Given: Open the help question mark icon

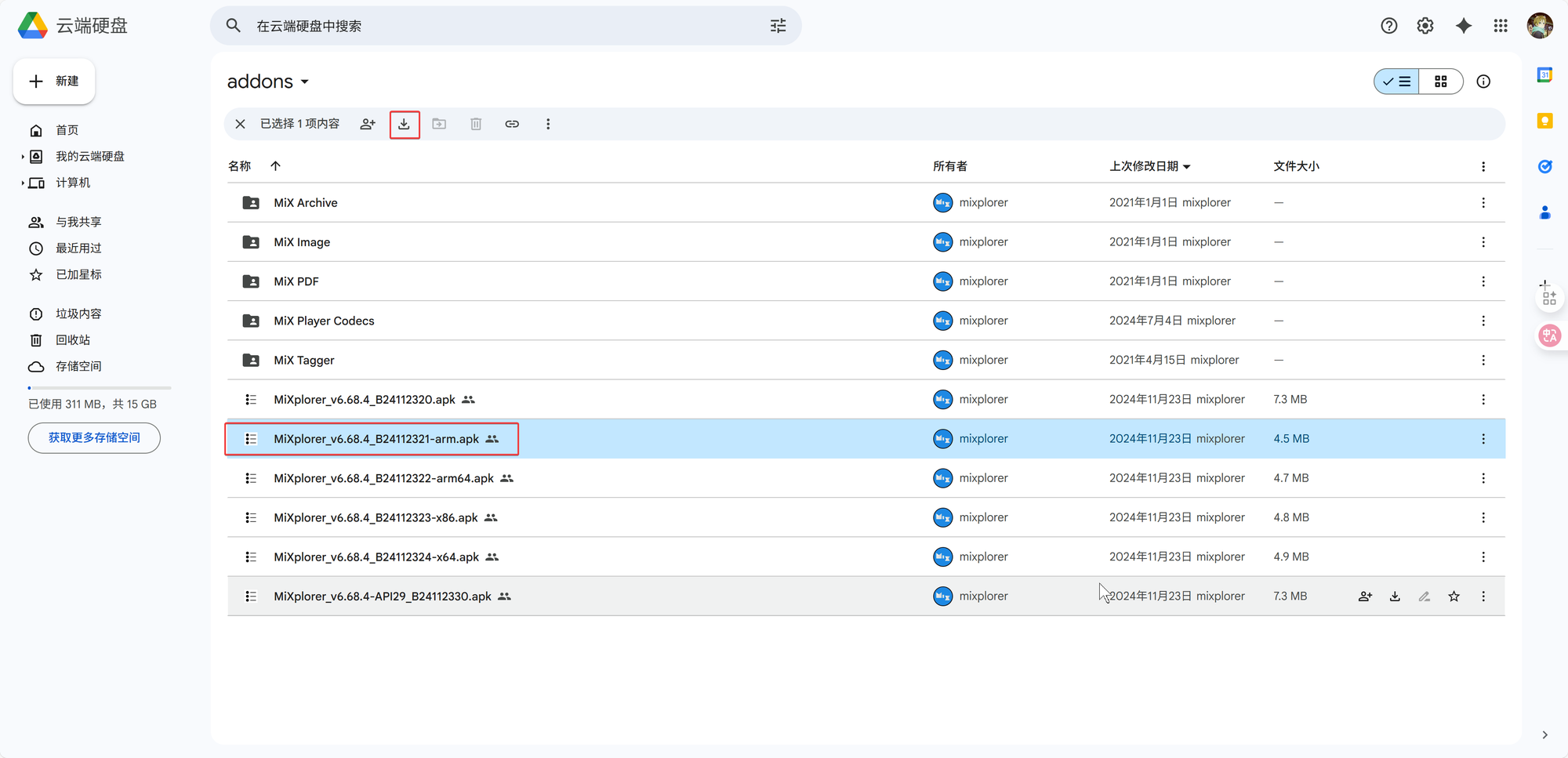Looking at the screenshot, I should (x=1389, y=26).
